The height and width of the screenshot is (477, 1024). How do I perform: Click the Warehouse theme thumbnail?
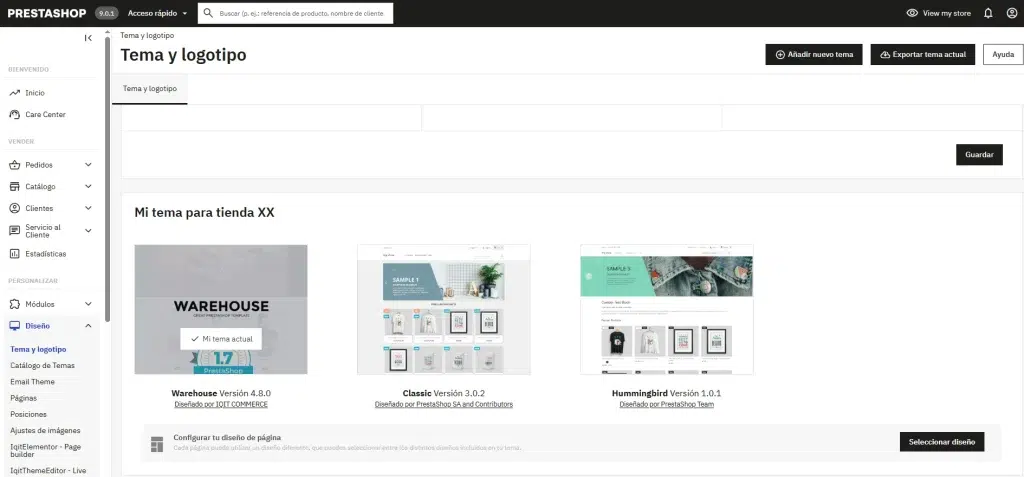point(221,309)
